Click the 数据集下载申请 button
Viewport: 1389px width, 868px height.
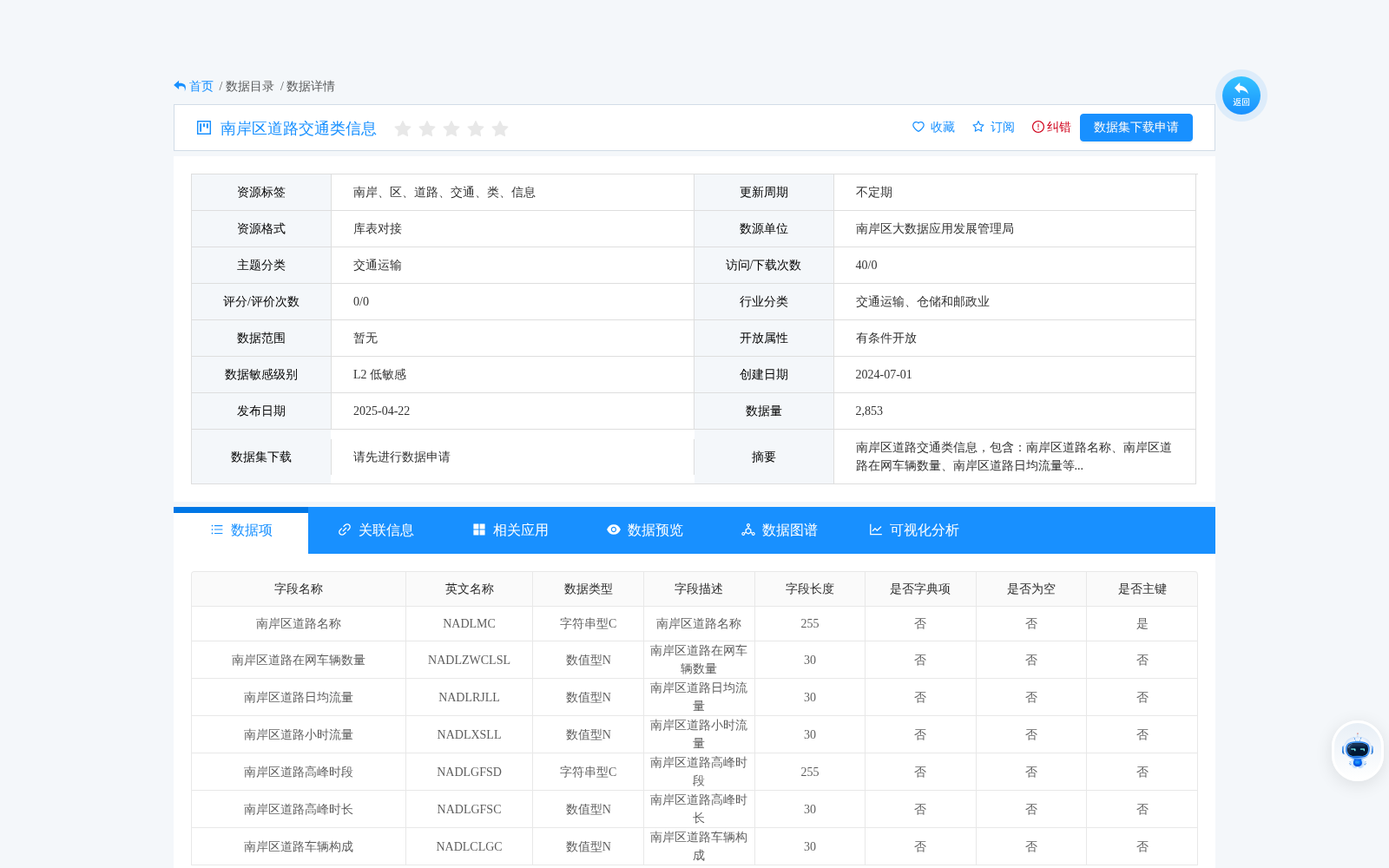coord(1136,128)
